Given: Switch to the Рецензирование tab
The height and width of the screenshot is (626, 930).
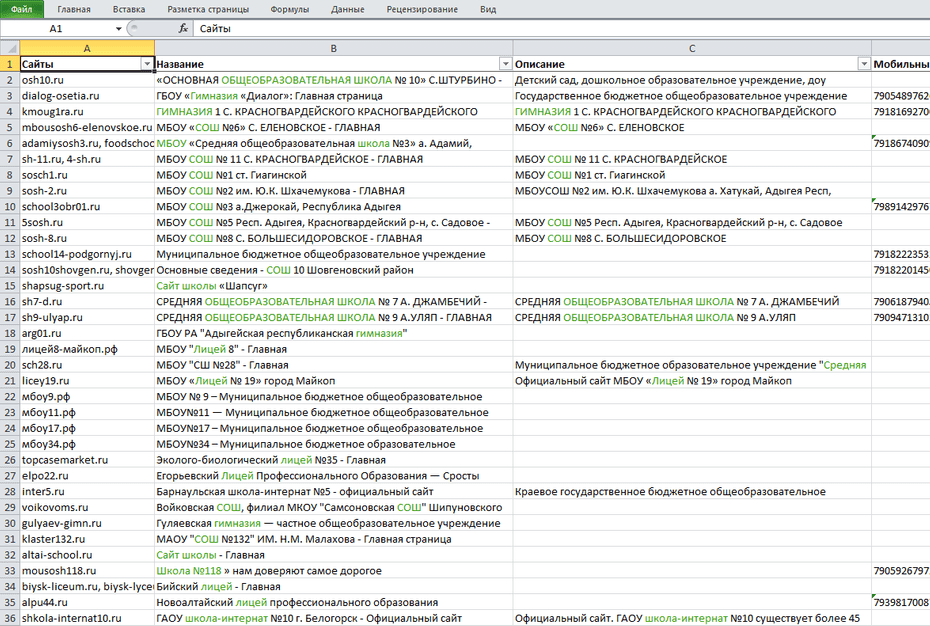Looking at the screenshot, I should point(422,9).
